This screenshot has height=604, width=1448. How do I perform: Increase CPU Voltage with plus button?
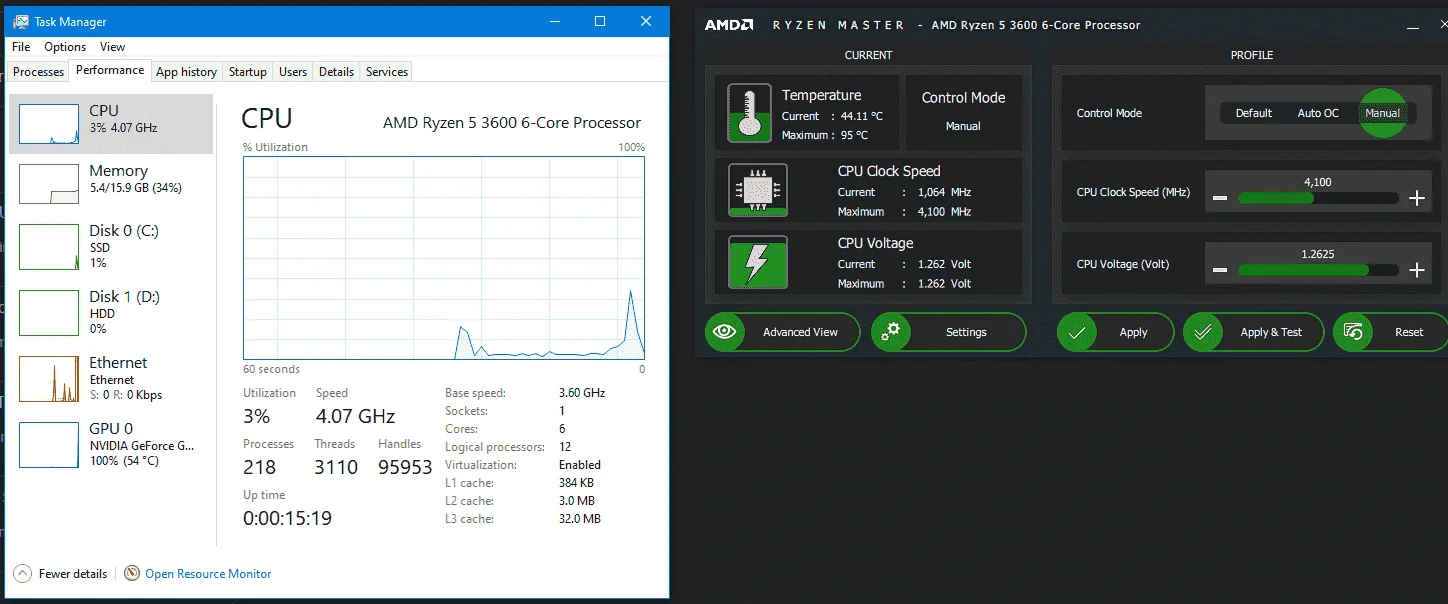[1416, 270]
